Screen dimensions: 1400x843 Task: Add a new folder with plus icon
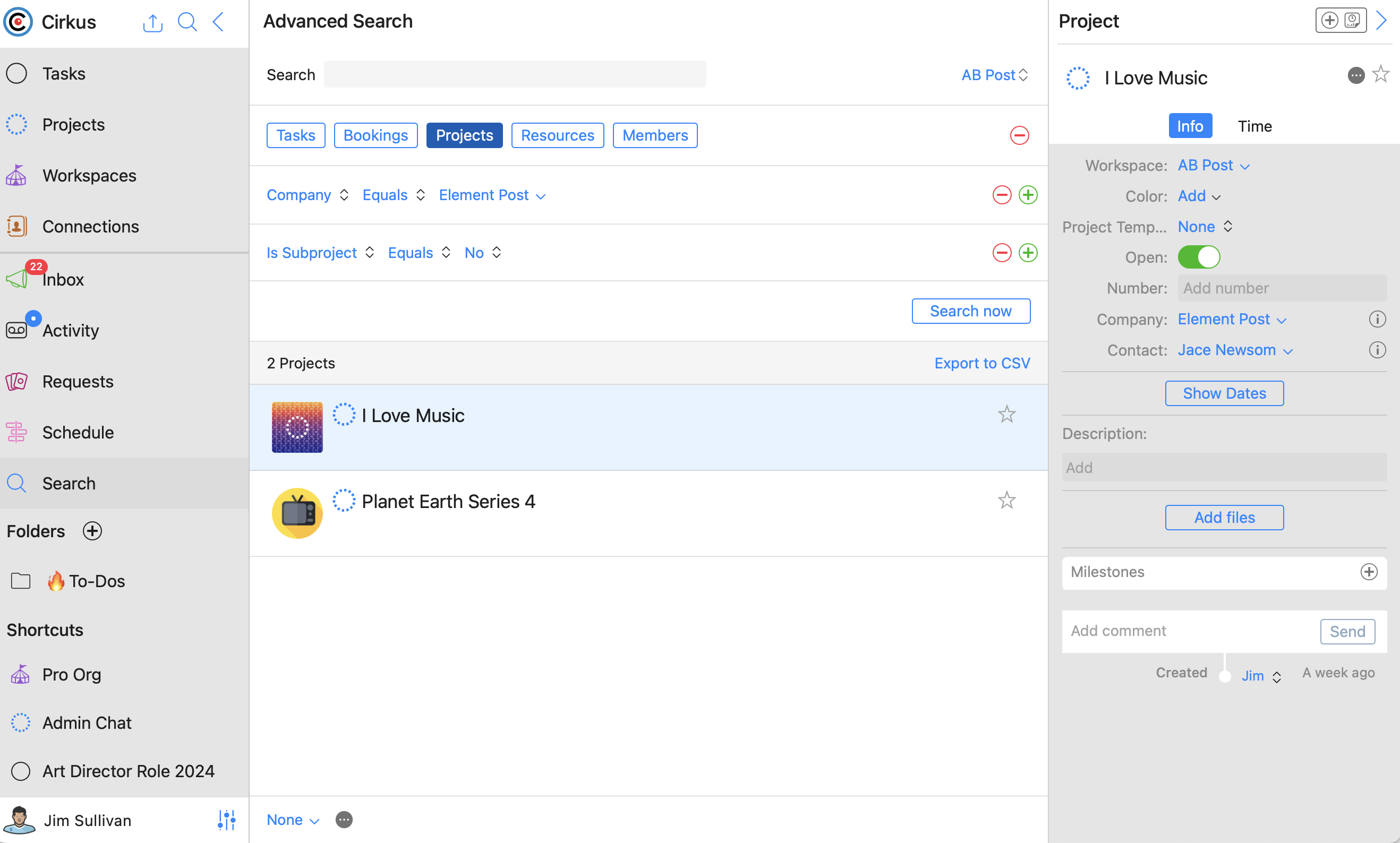tap(92, 531)
